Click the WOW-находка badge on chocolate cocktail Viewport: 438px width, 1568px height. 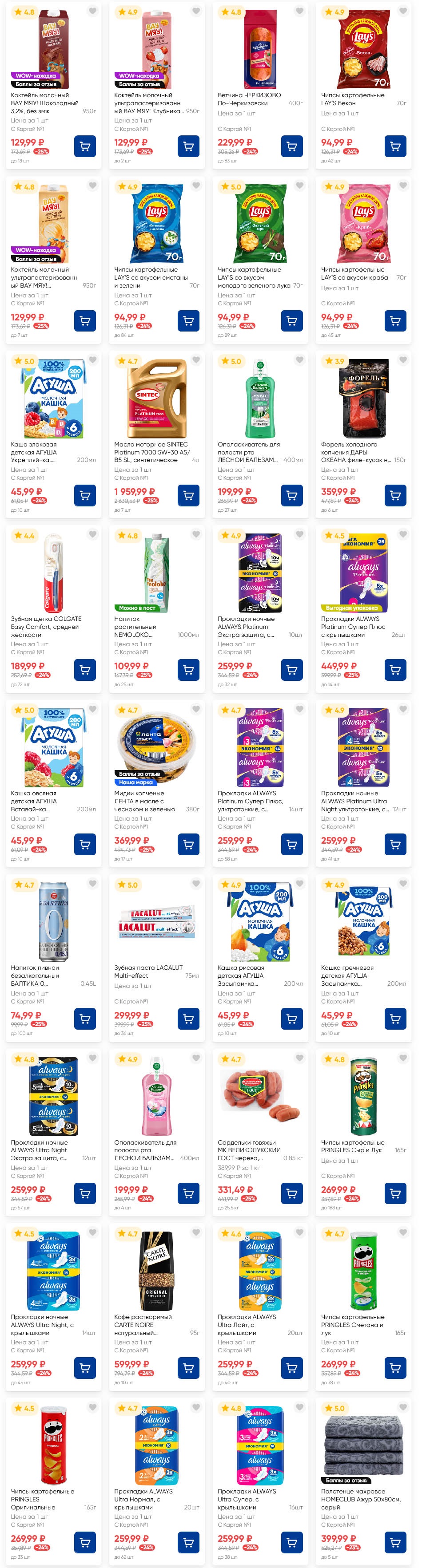(36, 76)
